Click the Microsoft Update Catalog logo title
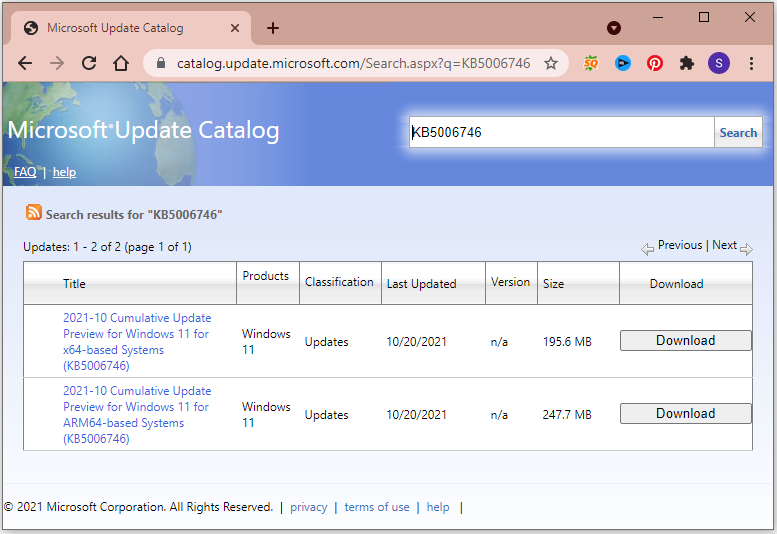The width and height of the screenshot is (777, 534). click(x=143, y=130)
